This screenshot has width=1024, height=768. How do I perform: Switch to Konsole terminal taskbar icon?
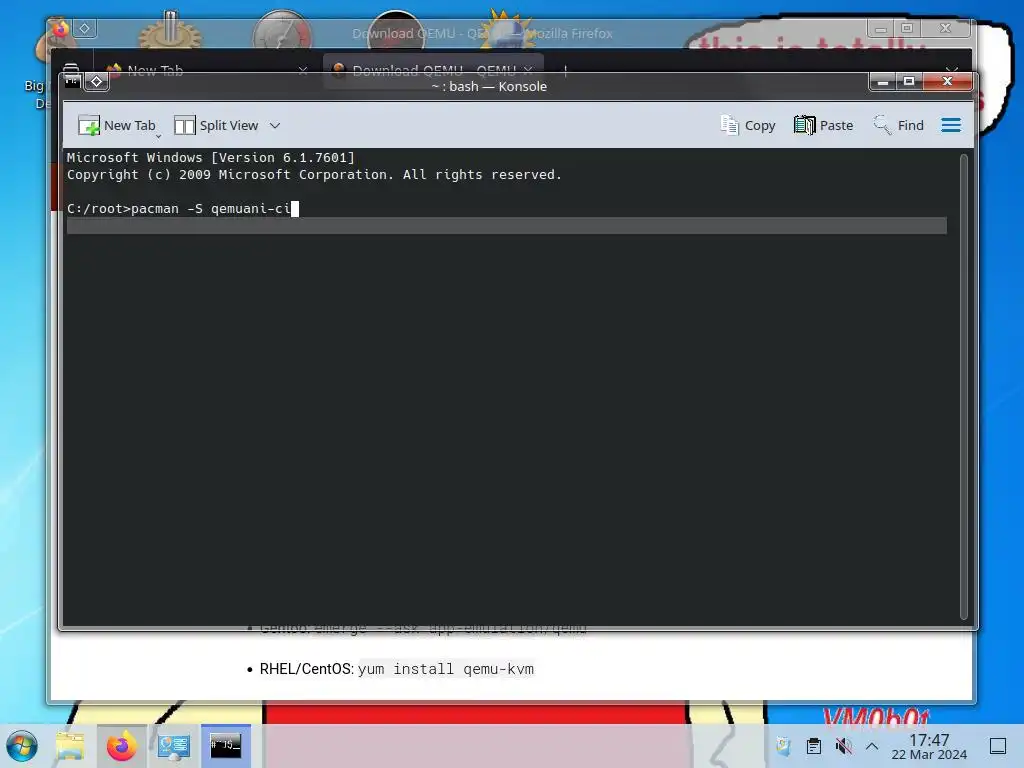225,746
